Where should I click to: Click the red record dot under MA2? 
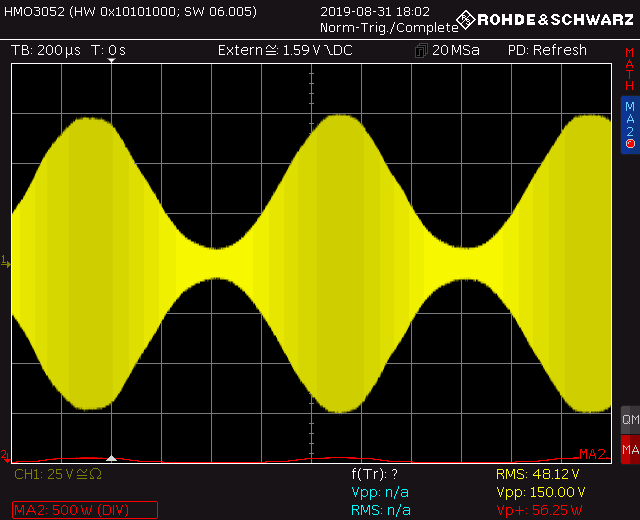[630, 144]
